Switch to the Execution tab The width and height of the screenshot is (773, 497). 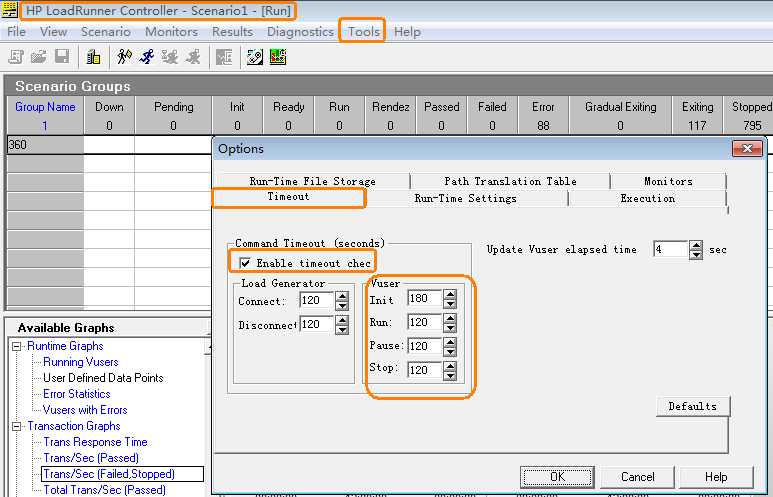click(x=647, y=198)
